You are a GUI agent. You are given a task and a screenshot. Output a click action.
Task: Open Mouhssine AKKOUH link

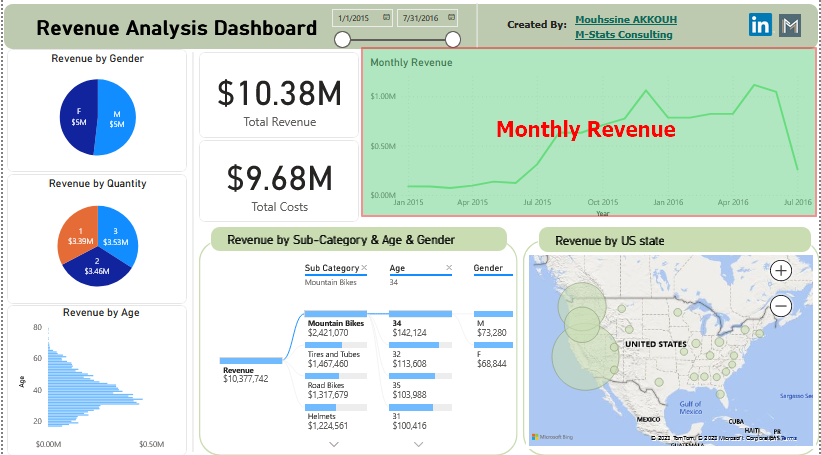click(624, 20)
